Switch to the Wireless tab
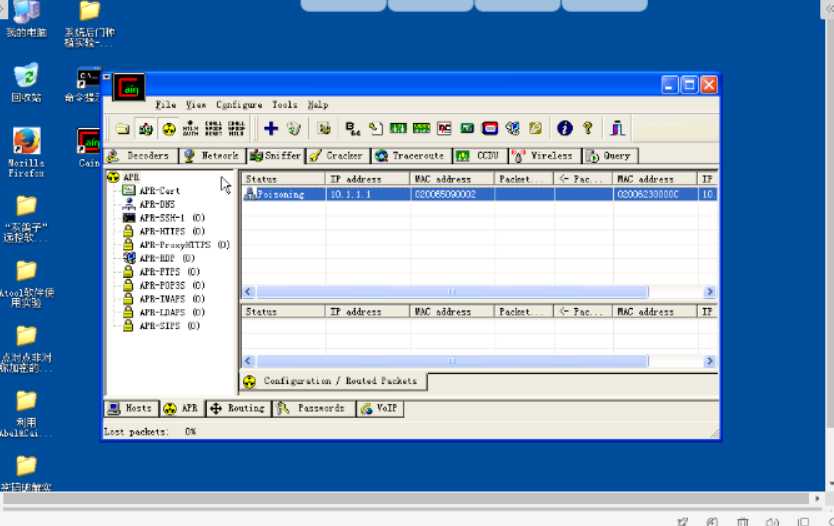 (x=545, y=156)
